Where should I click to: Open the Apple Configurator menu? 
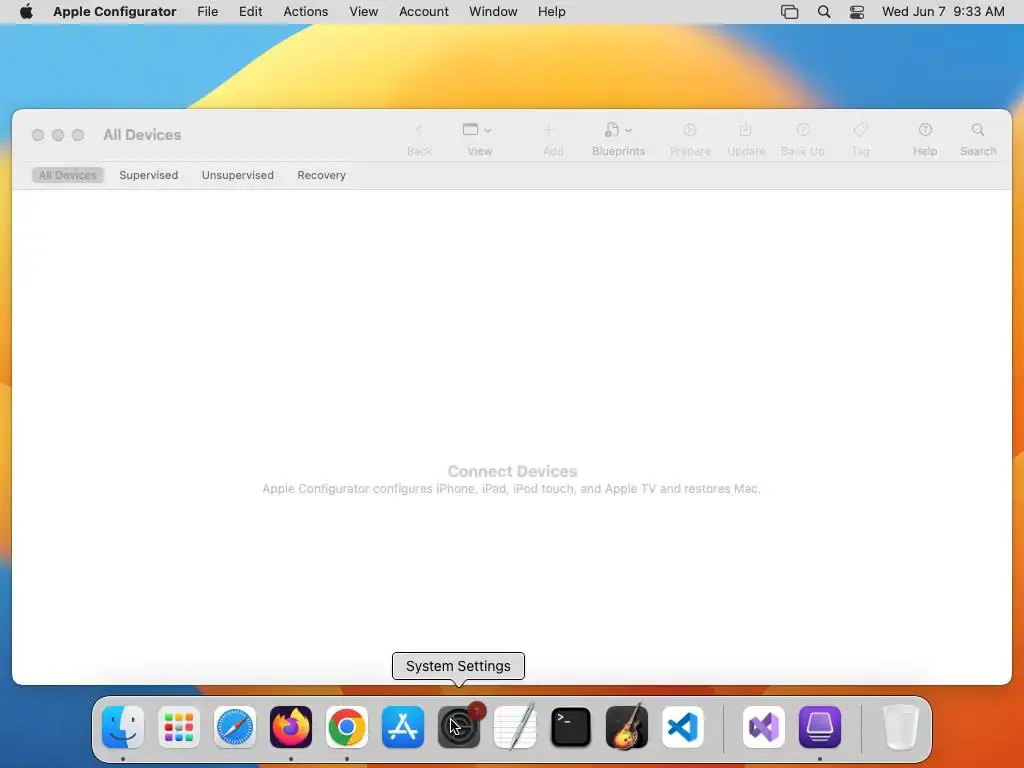(114, 12)
